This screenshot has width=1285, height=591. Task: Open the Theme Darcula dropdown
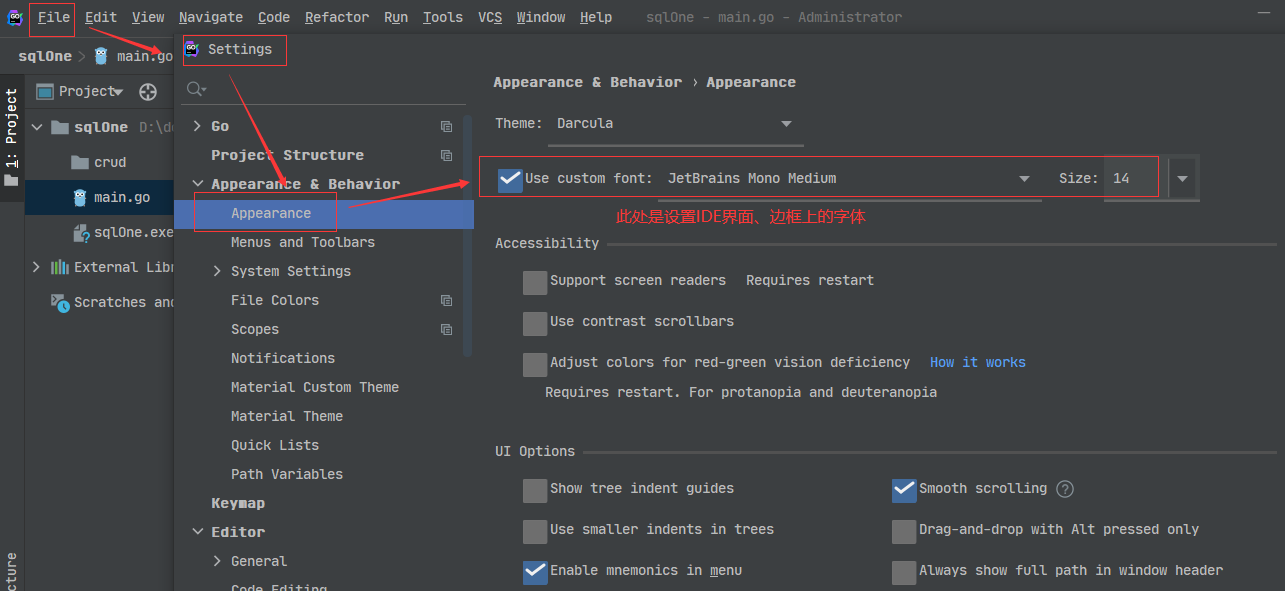(x=675, y=124)
